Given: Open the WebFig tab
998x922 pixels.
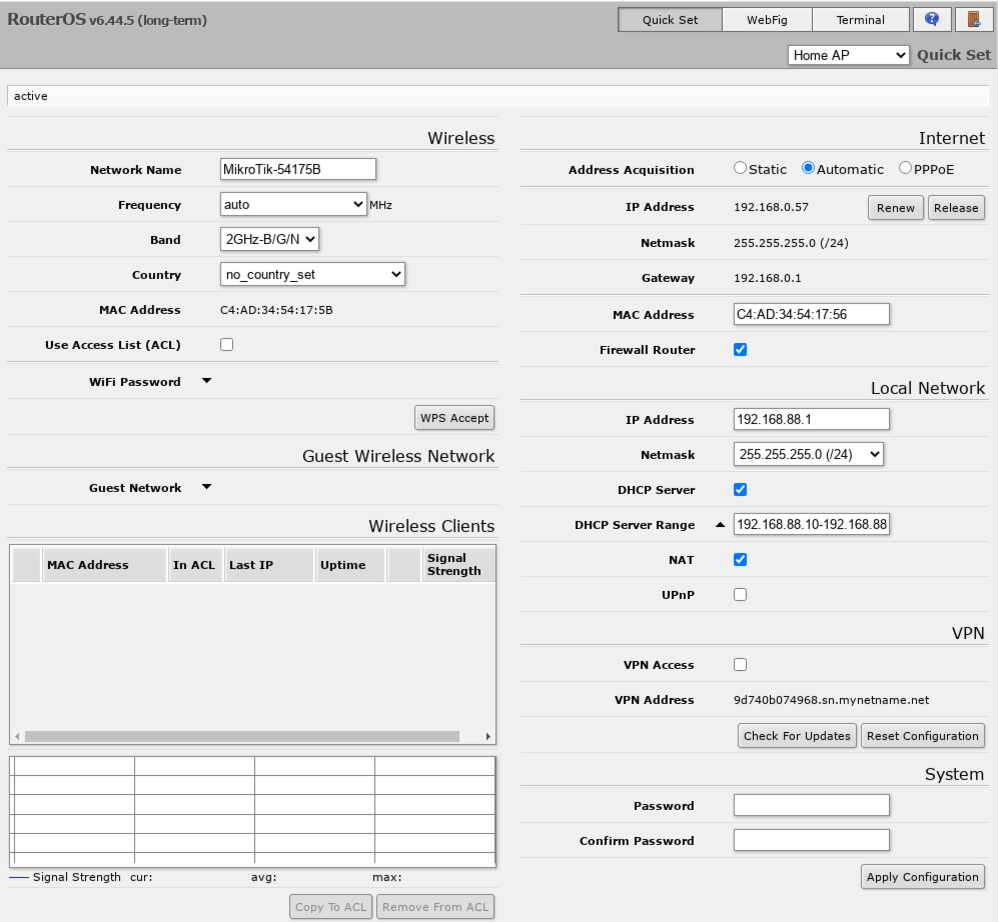Looking at the screenshot, I should 767,20.
